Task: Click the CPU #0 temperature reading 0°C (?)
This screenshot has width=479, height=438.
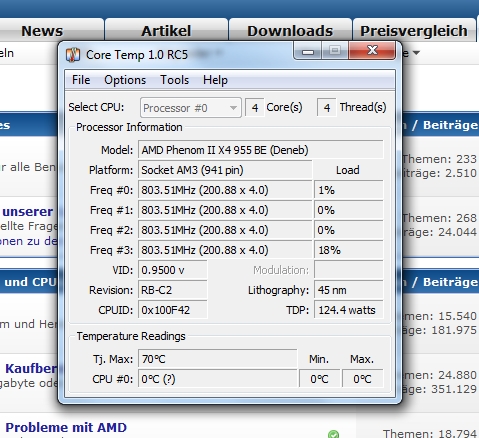Action: tap(218, 379)
